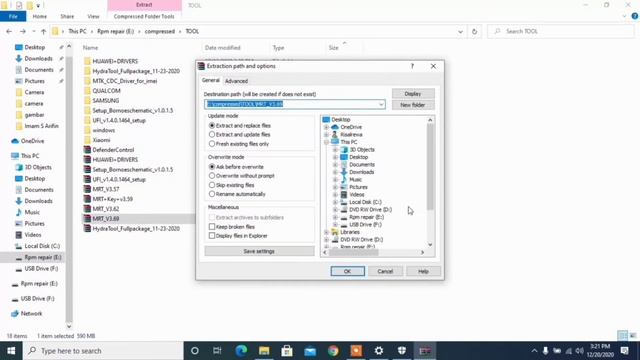Open Explorer address bar history dropdown
Screen dimensions: 640x360
pos(460,31)
